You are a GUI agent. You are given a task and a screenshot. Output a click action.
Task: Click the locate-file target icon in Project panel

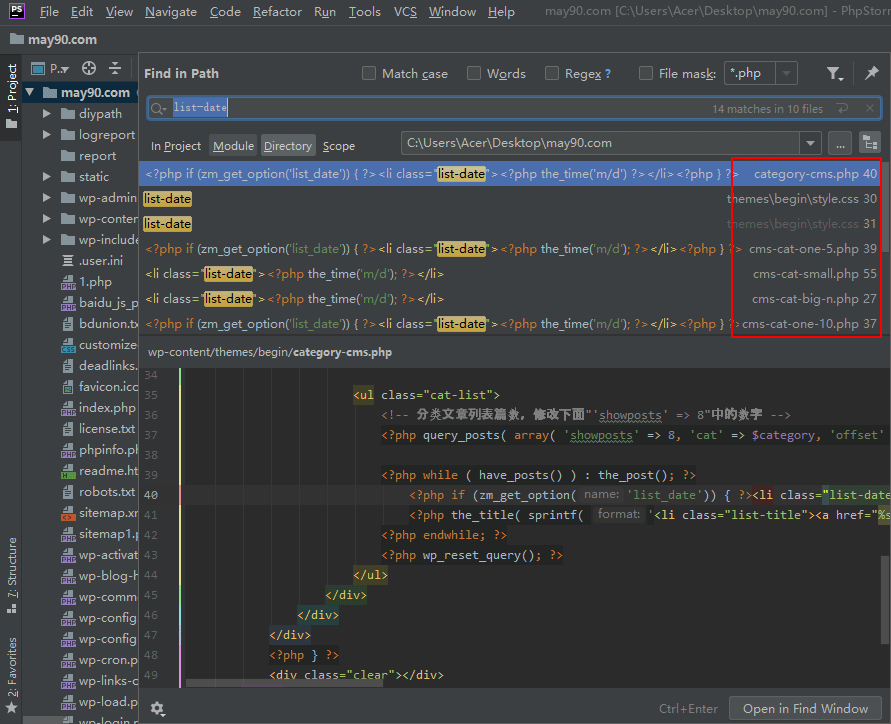89,69
